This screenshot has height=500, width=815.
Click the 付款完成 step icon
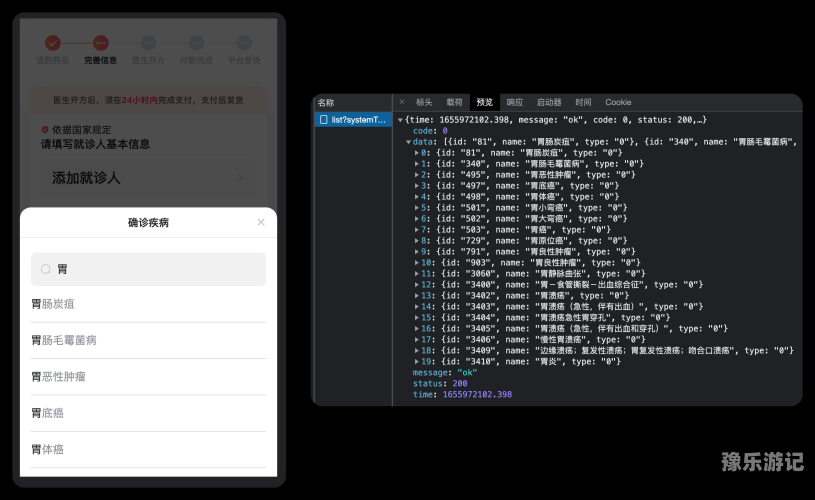coord(196,43)
